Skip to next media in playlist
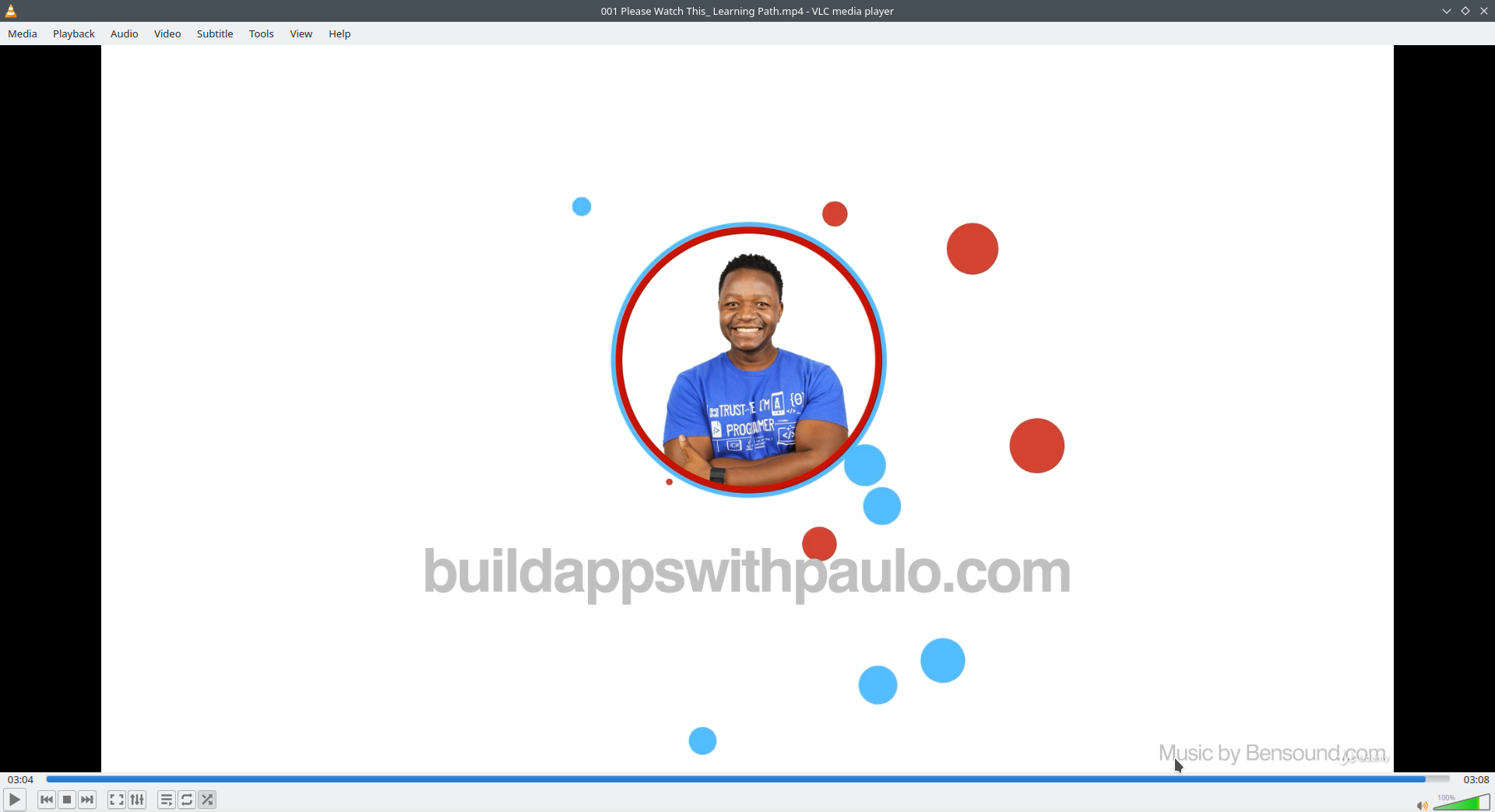This screenshot has height=812, width=1495. [x=87, y=800]
